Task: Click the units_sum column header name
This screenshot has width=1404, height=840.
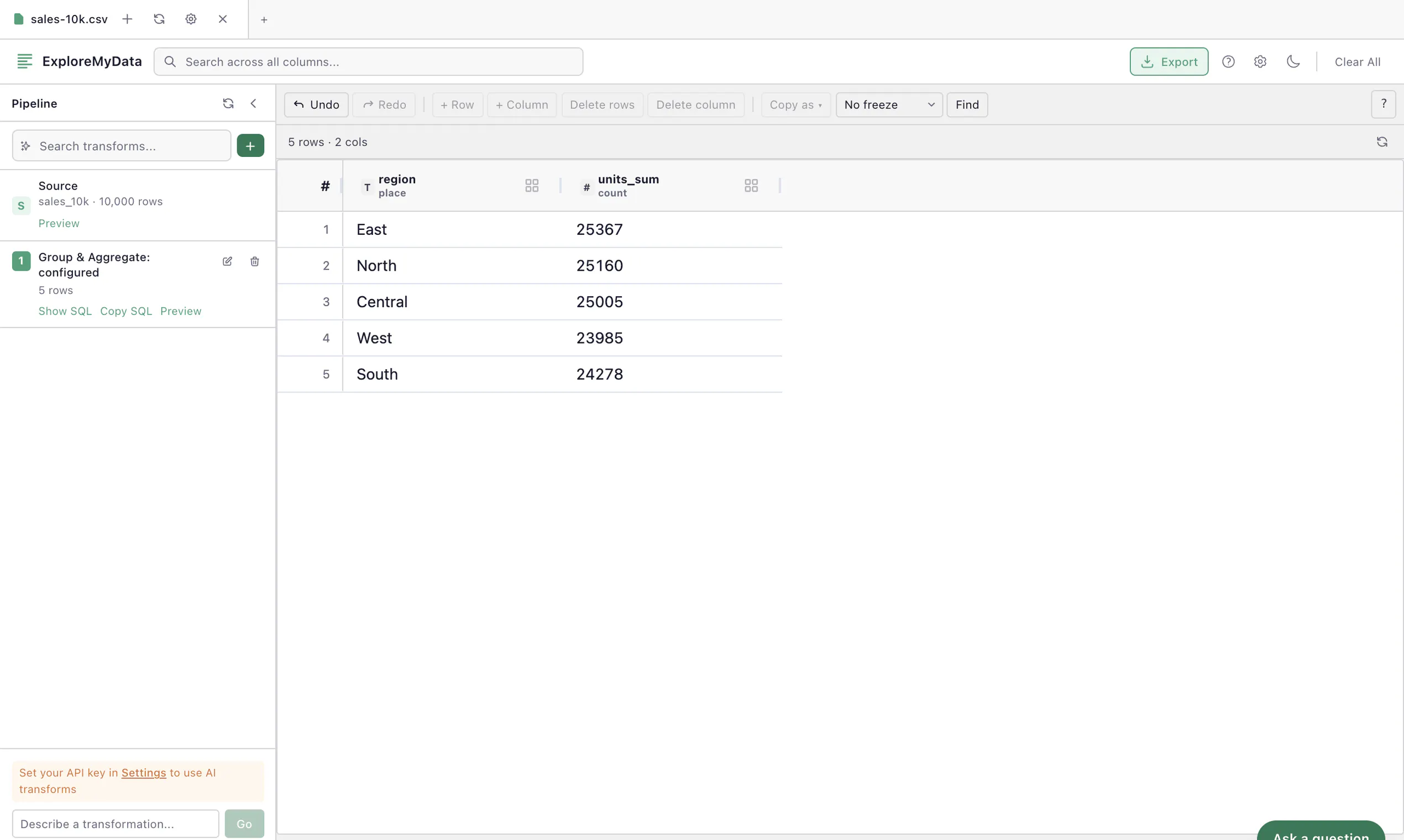Action: click(628, 180)
